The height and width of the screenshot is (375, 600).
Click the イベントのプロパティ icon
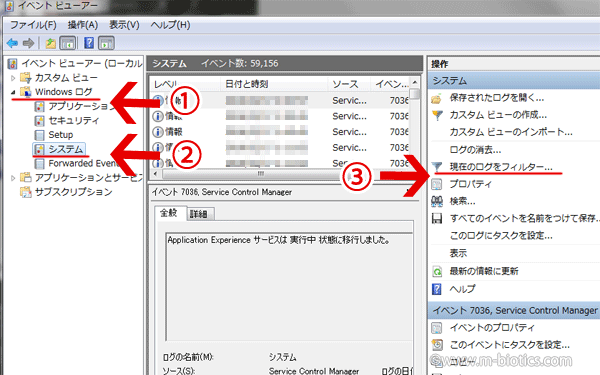(x=437, y=328)
